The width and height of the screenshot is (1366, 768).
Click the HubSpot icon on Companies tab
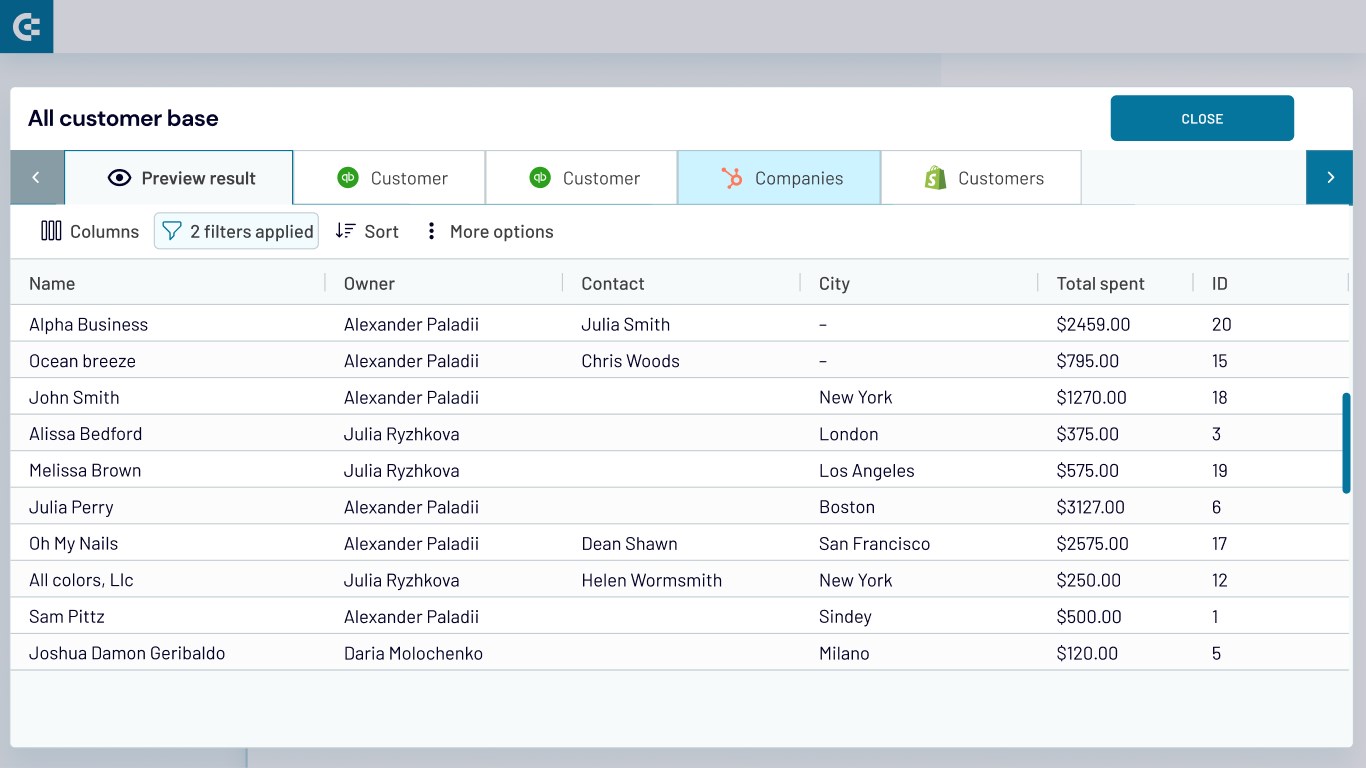[x=732, y=178]
